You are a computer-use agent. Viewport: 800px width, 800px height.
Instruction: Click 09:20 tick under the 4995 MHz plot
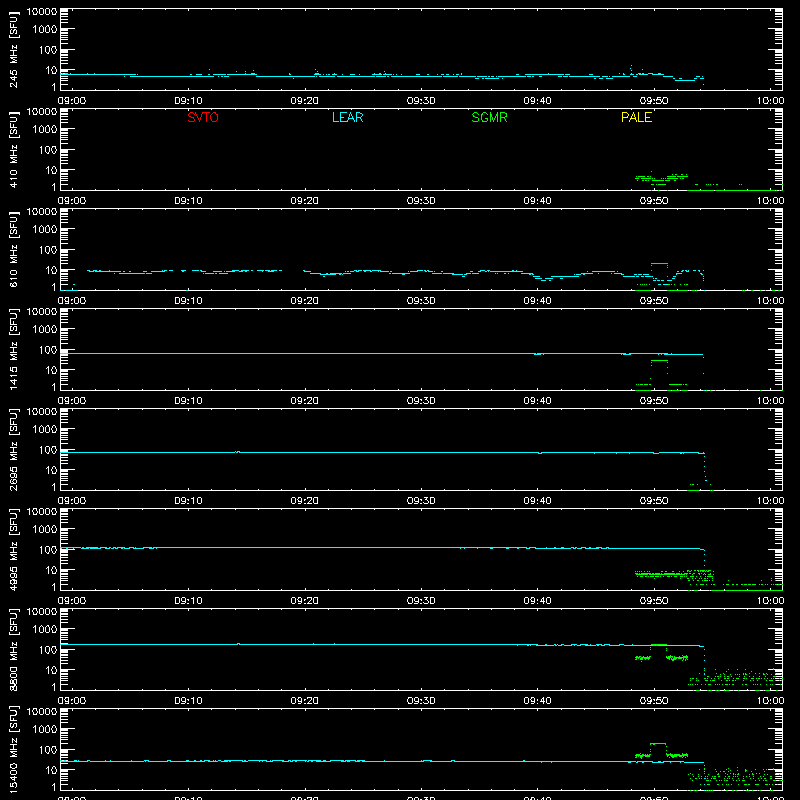coord(305,601)
